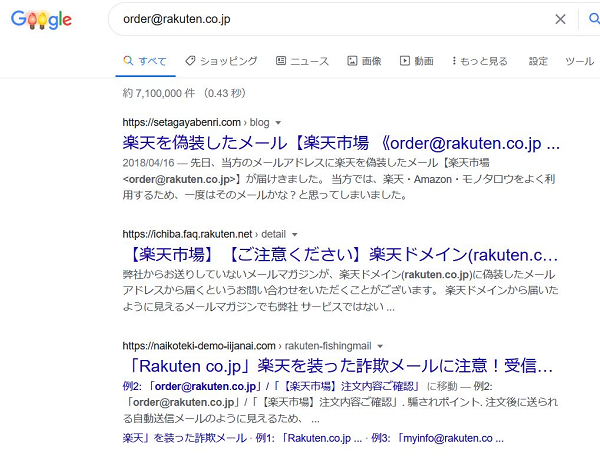This screenshot has width=600, height=474.
Task: Switch to the ニュース tab
Action: 302,61
